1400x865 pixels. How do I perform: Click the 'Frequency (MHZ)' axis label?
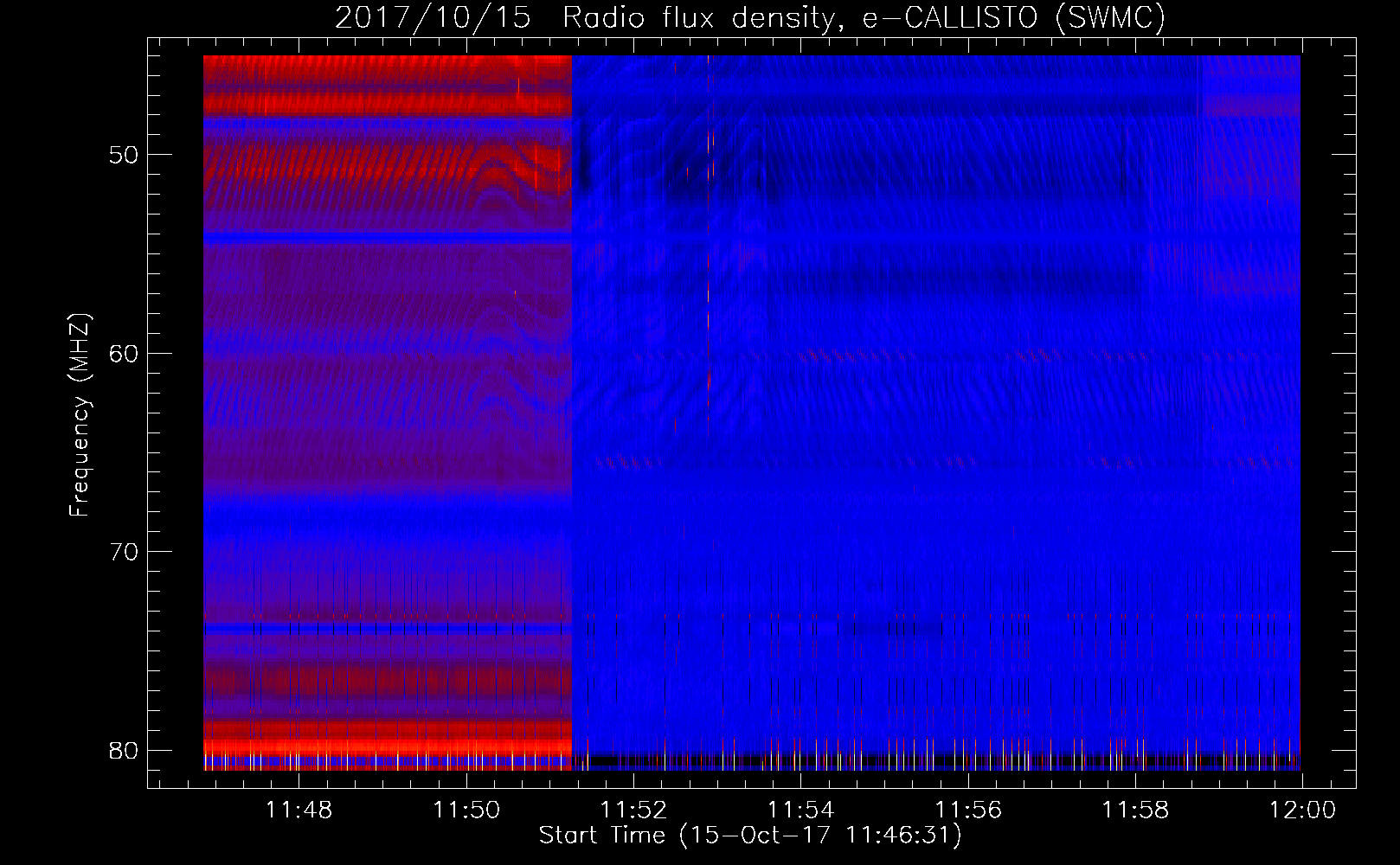[x=80, y=414]
